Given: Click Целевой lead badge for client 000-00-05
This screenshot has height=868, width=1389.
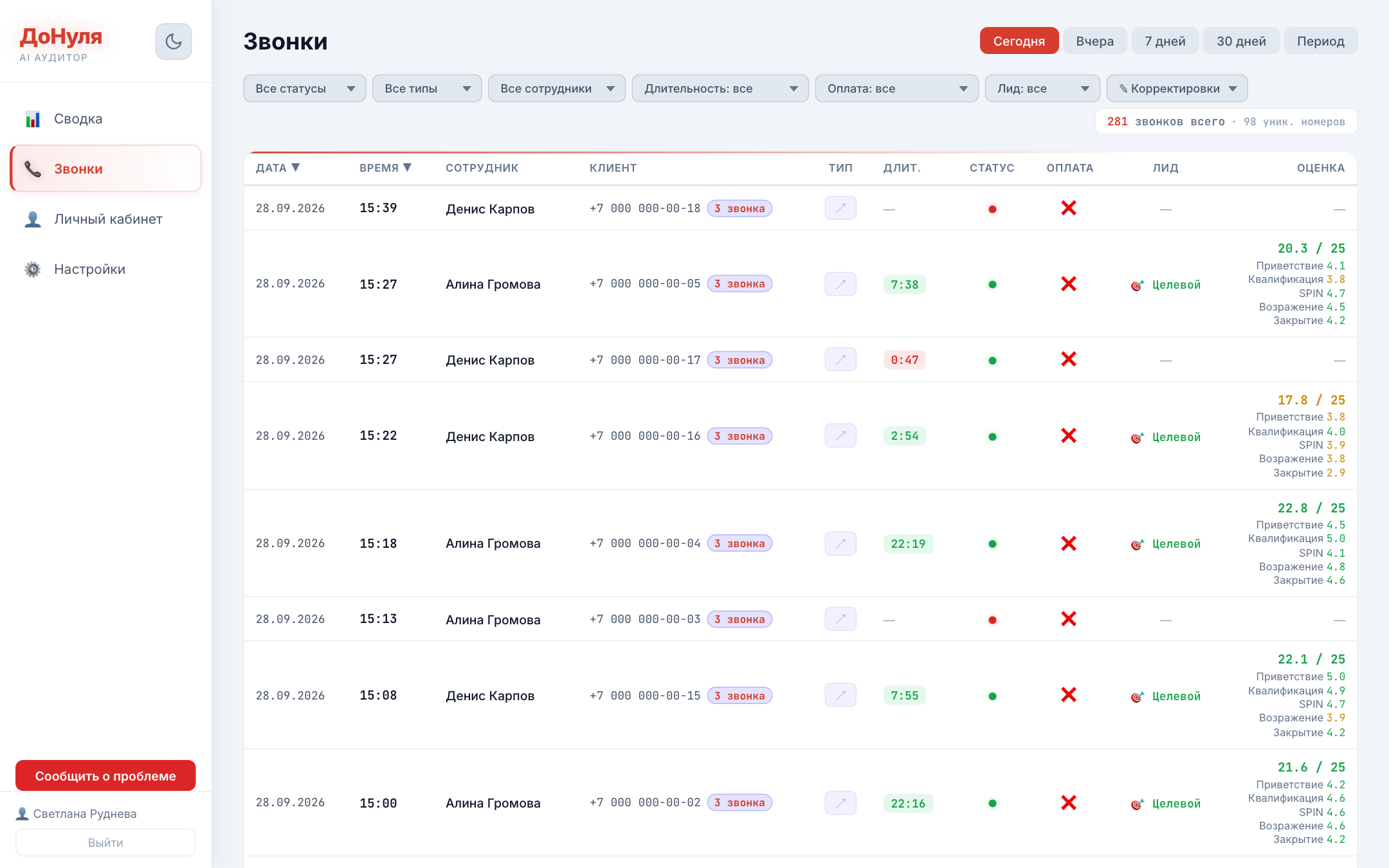Looking at the screenshot, I should coord(1166,285).
